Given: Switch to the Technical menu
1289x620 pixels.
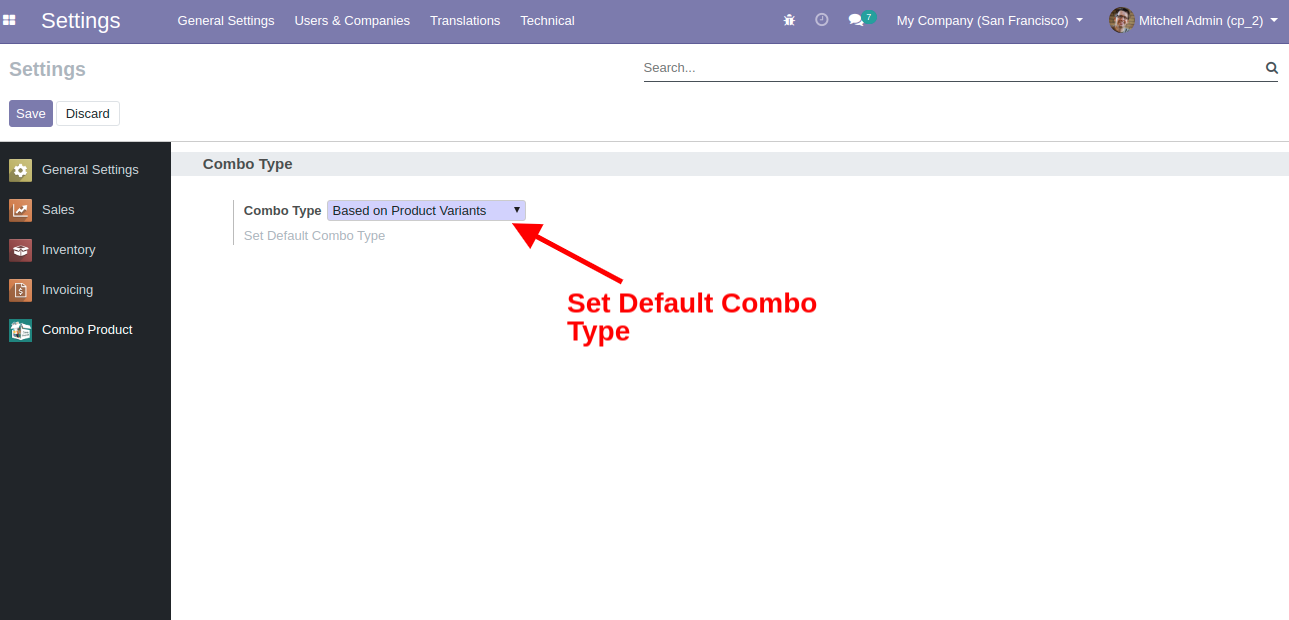Looking at the screenshot, I should point(546,20).
